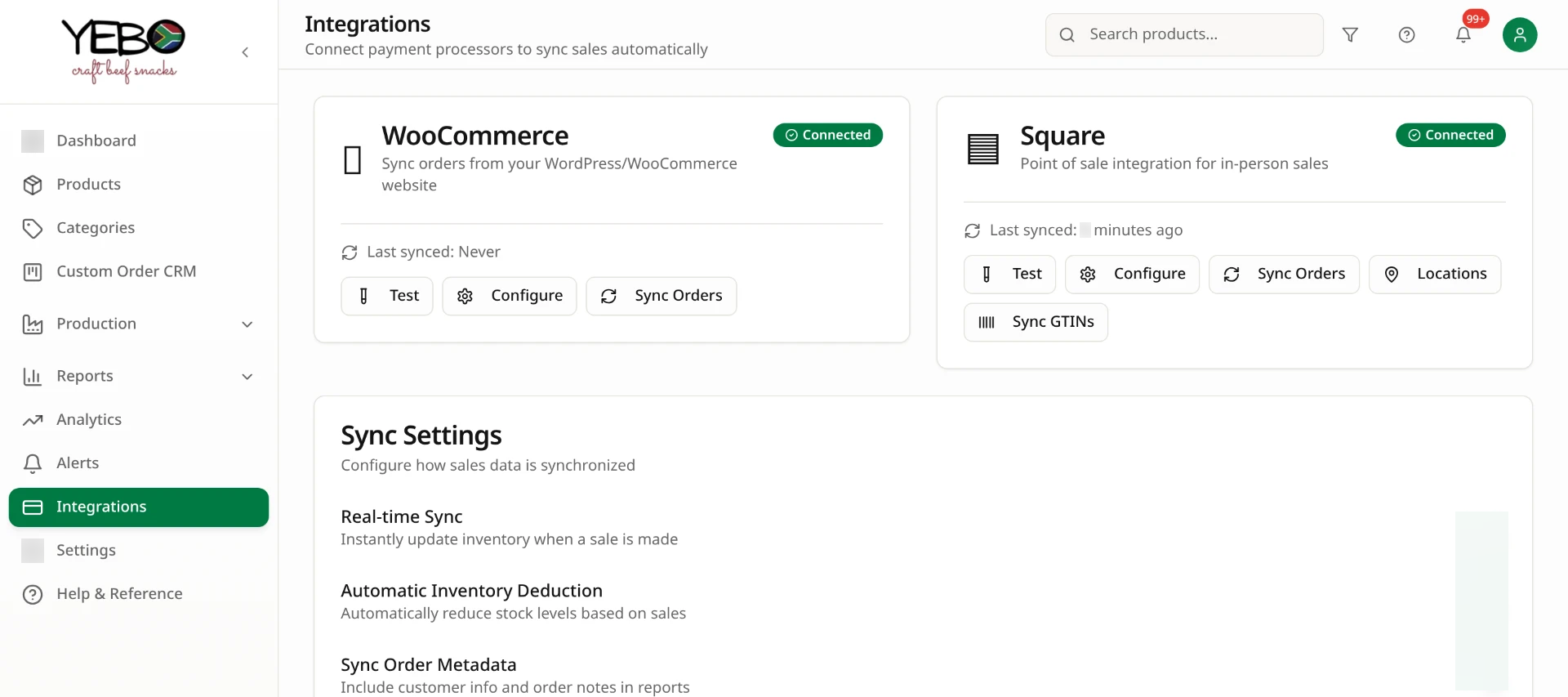Click the Square integration logo icon
This screenshot has width=1568, height=697.
983,149
